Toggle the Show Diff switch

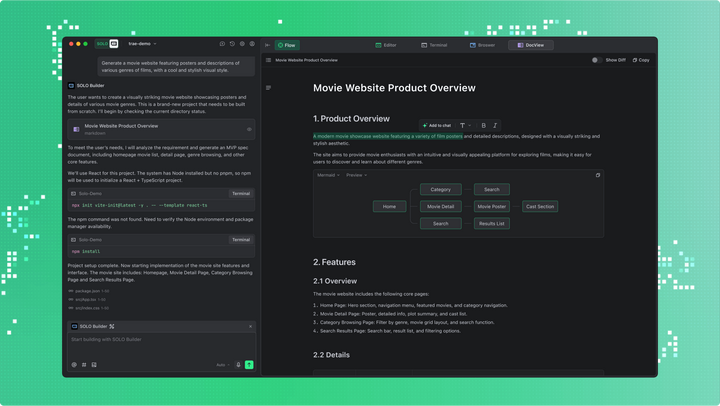click(596, 60)
